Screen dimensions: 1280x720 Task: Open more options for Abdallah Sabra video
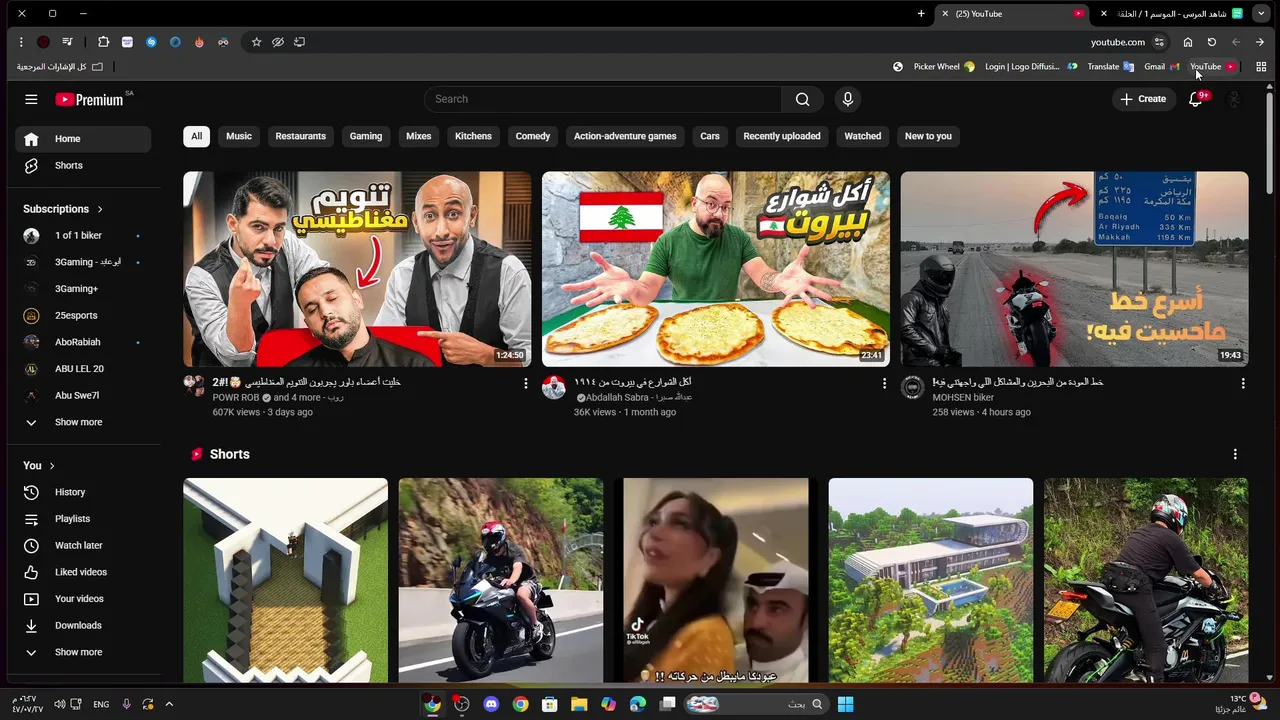tap(884, 383)
